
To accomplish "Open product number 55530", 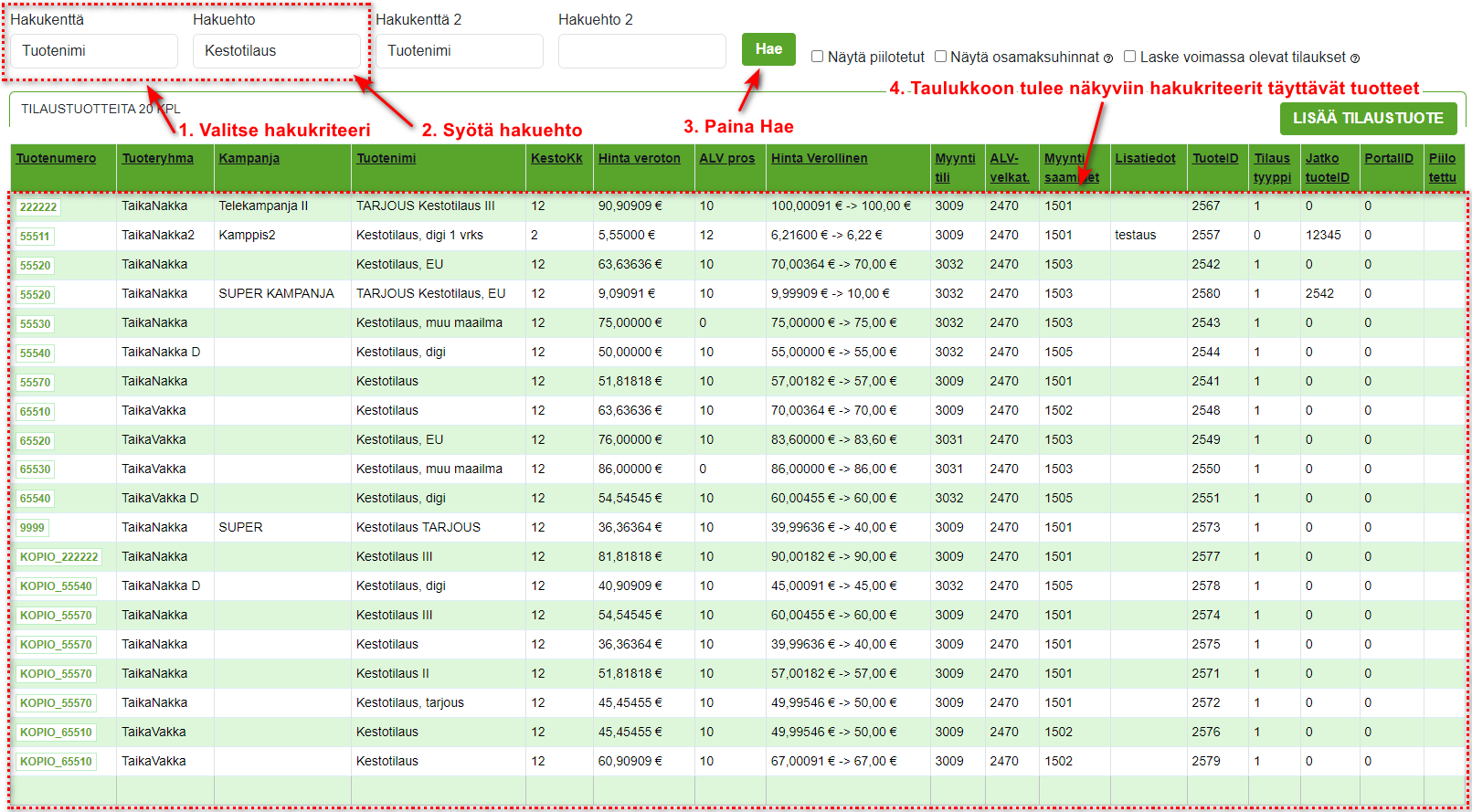I will click(35, 324).
